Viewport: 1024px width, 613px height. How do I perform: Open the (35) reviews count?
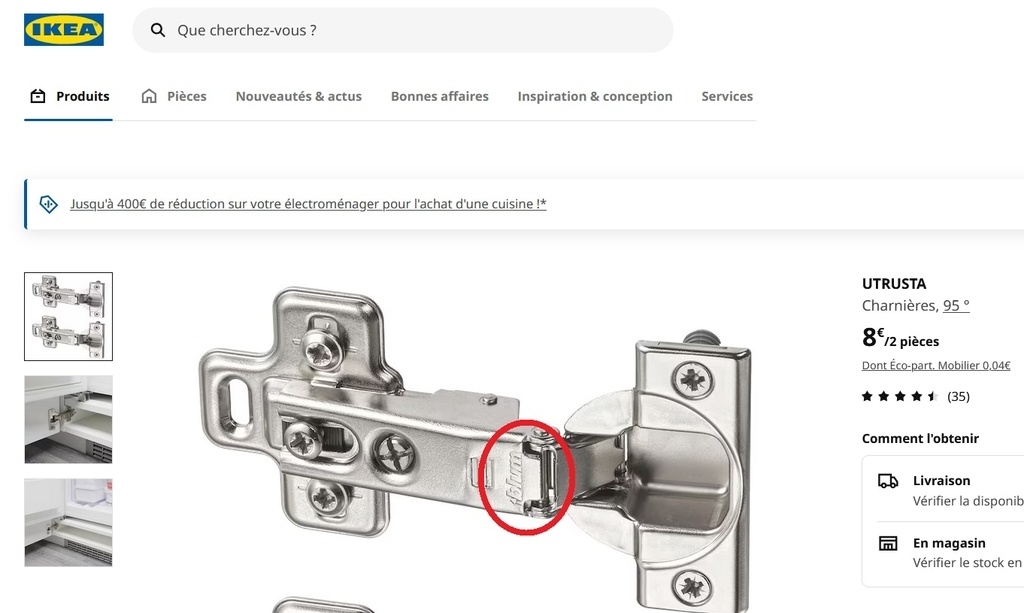958,396
